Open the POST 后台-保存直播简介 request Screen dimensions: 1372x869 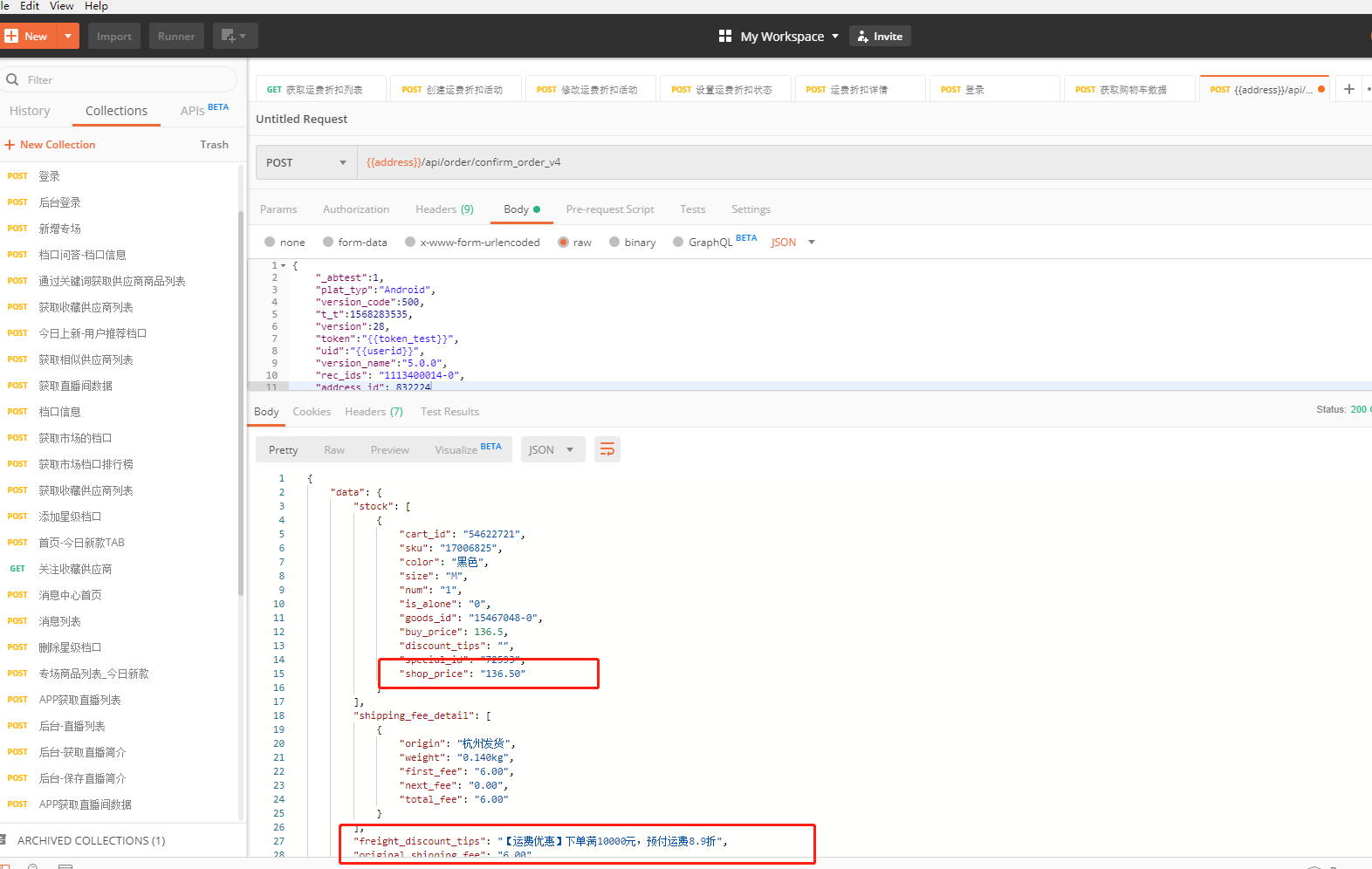point(119,778)
